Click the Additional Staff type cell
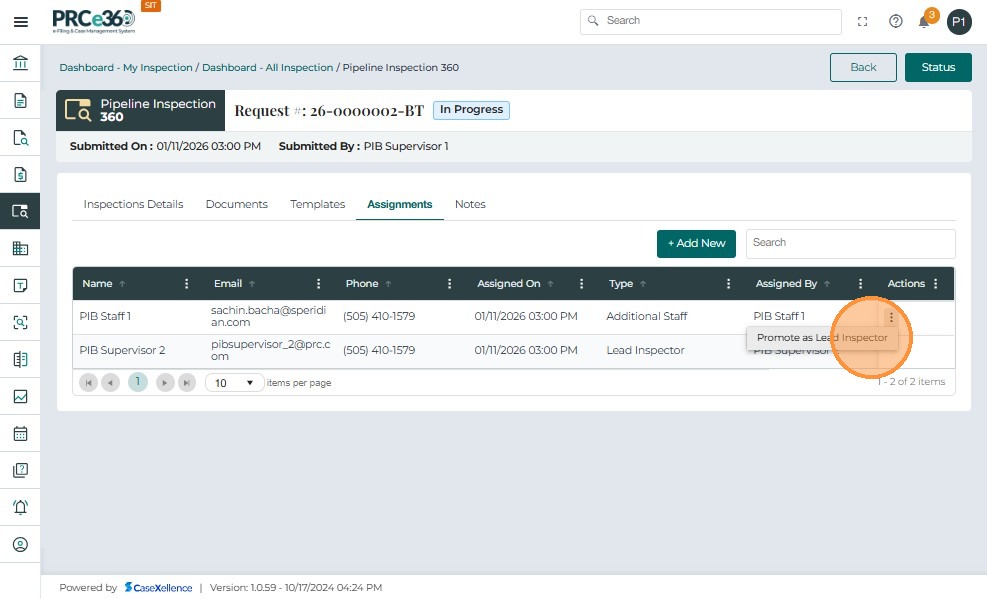Viewport: 987px width, 599px height. 646,316
